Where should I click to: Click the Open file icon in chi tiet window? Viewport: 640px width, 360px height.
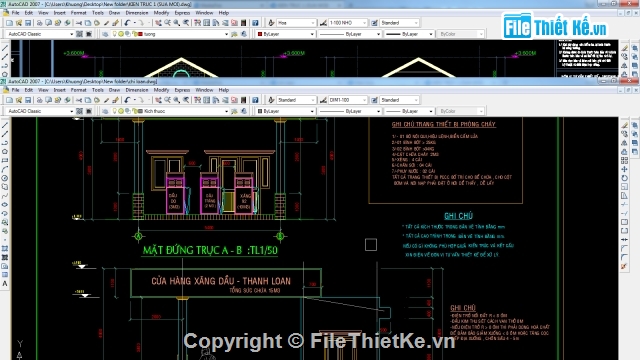[19, 100]
